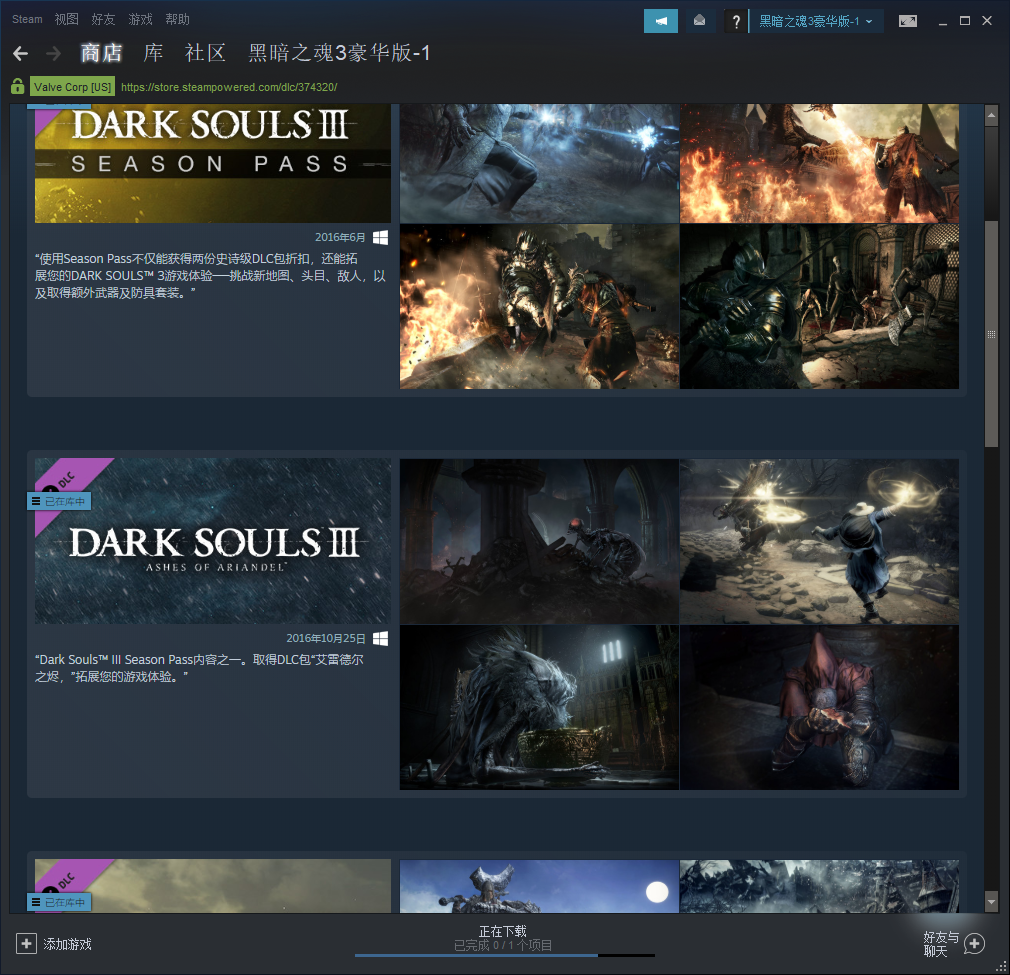The width and height of the screenshot is (1010, 975).
Task: Open the Ashes of Ariandel banner image
Action: (x=213, y=541)
